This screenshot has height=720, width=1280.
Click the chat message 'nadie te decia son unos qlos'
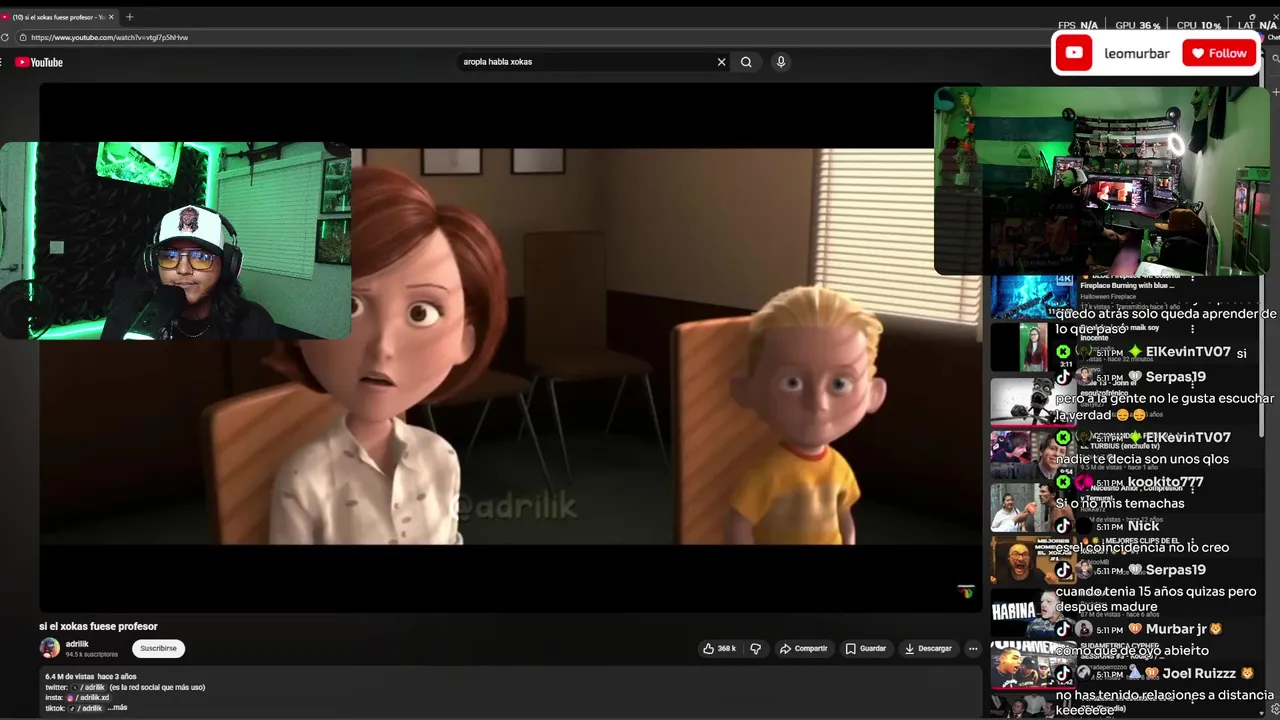(1142, 459)
